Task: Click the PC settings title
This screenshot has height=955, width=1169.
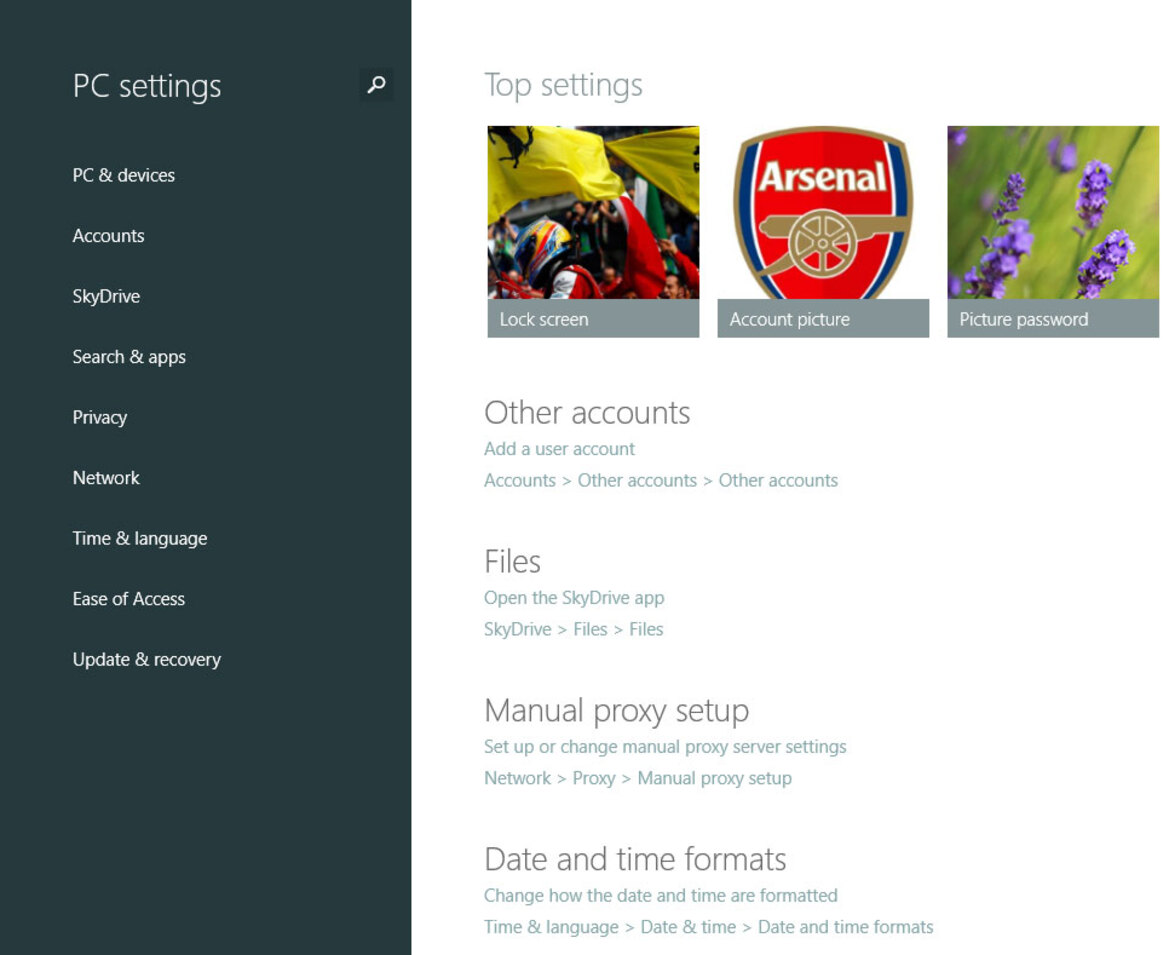Action: 147,86
